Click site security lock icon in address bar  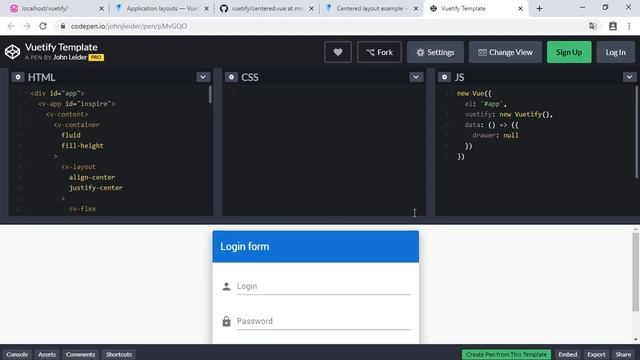click(63, 26)
